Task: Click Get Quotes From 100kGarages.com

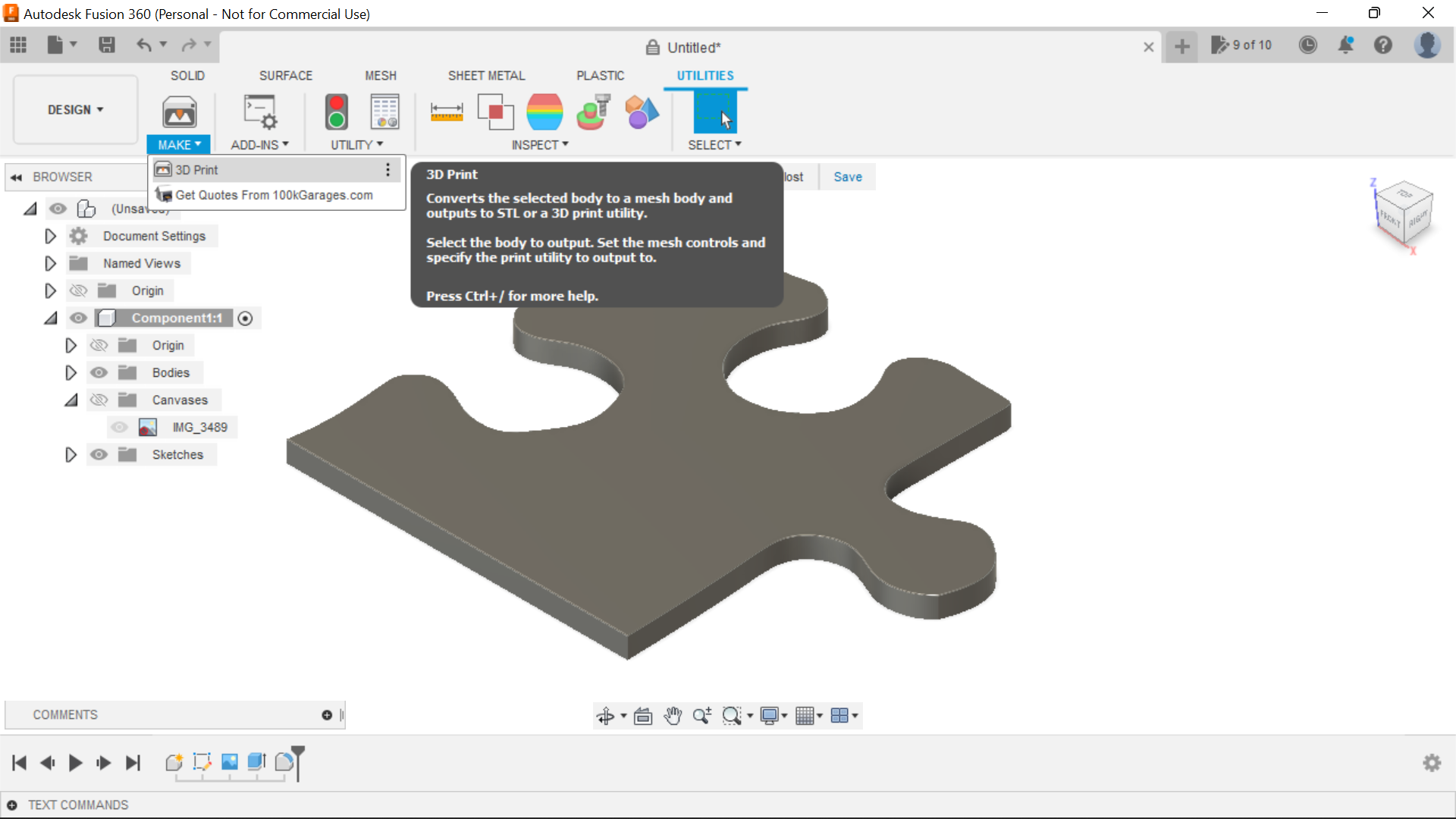Action: point(274,194)
